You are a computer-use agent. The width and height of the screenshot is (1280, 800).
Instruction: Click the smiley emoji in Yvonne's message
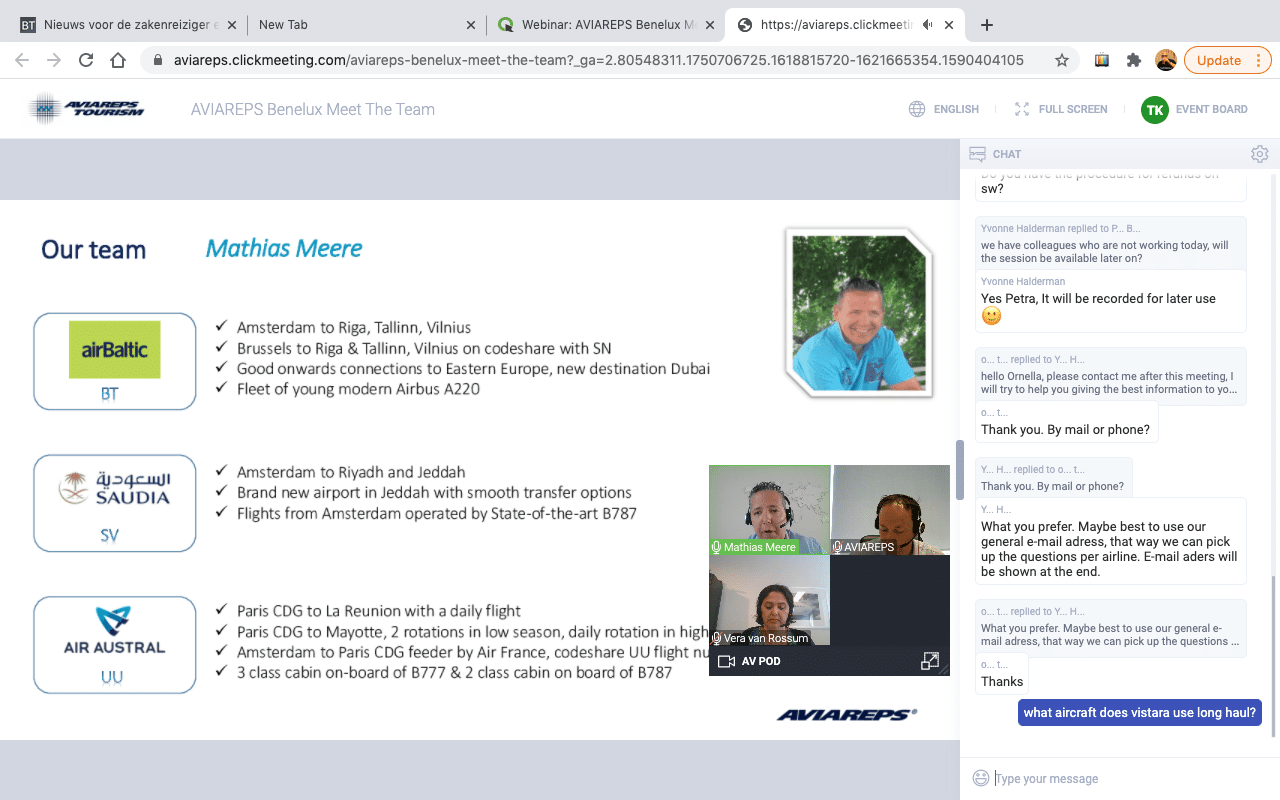(x=991, y=316)
